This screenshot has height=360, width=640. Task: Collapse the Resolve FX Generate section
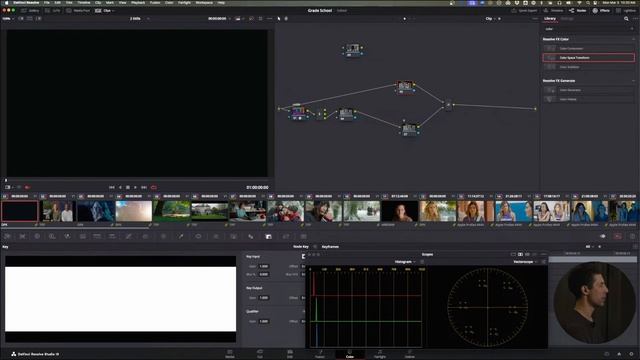(633, 81)
